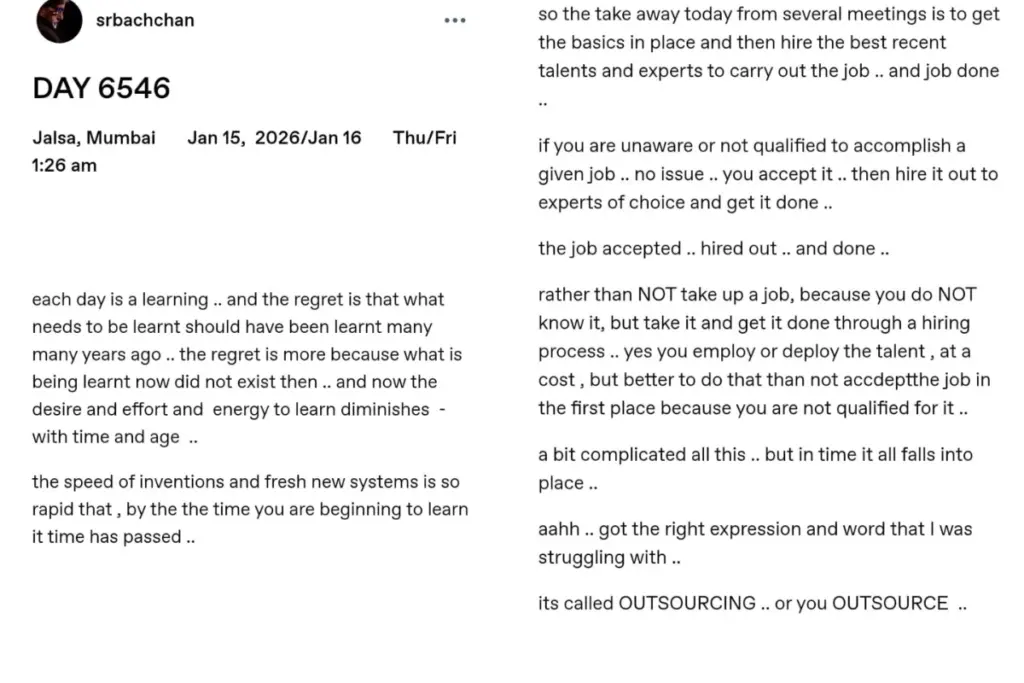This screenshot has width=1024, height=683.
Task: Click the Jan 15, 2026/Jan 16 date
Action: click(x=274, y=138)
